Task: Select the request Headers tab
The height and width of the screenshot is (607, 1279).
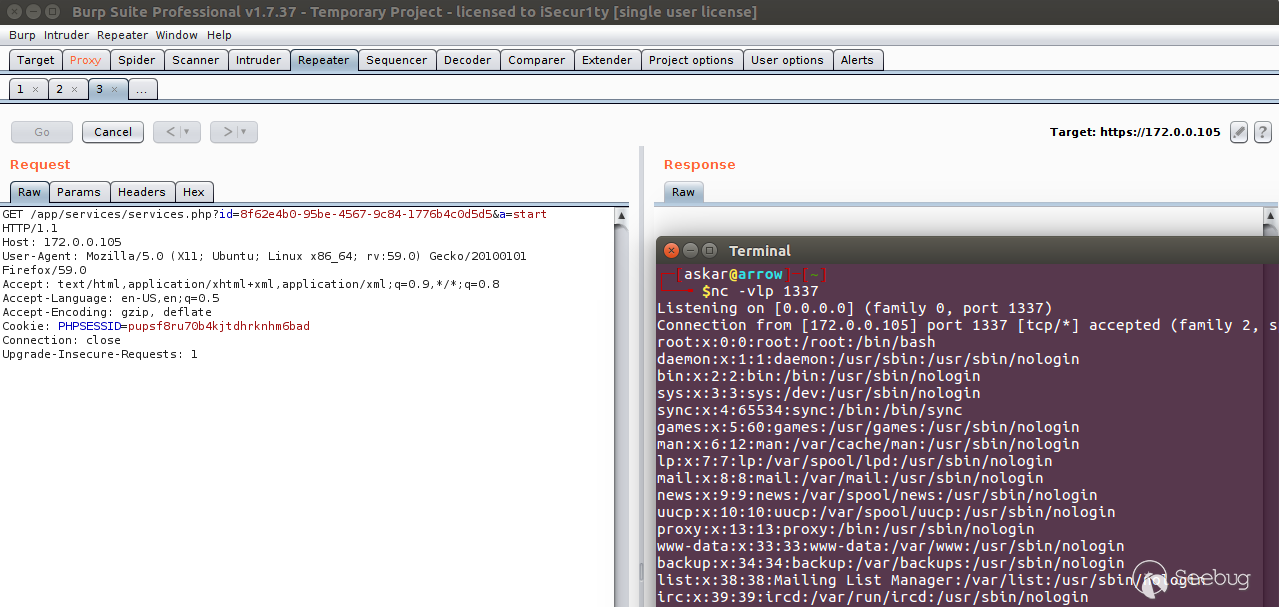Action: coord(142,192)
